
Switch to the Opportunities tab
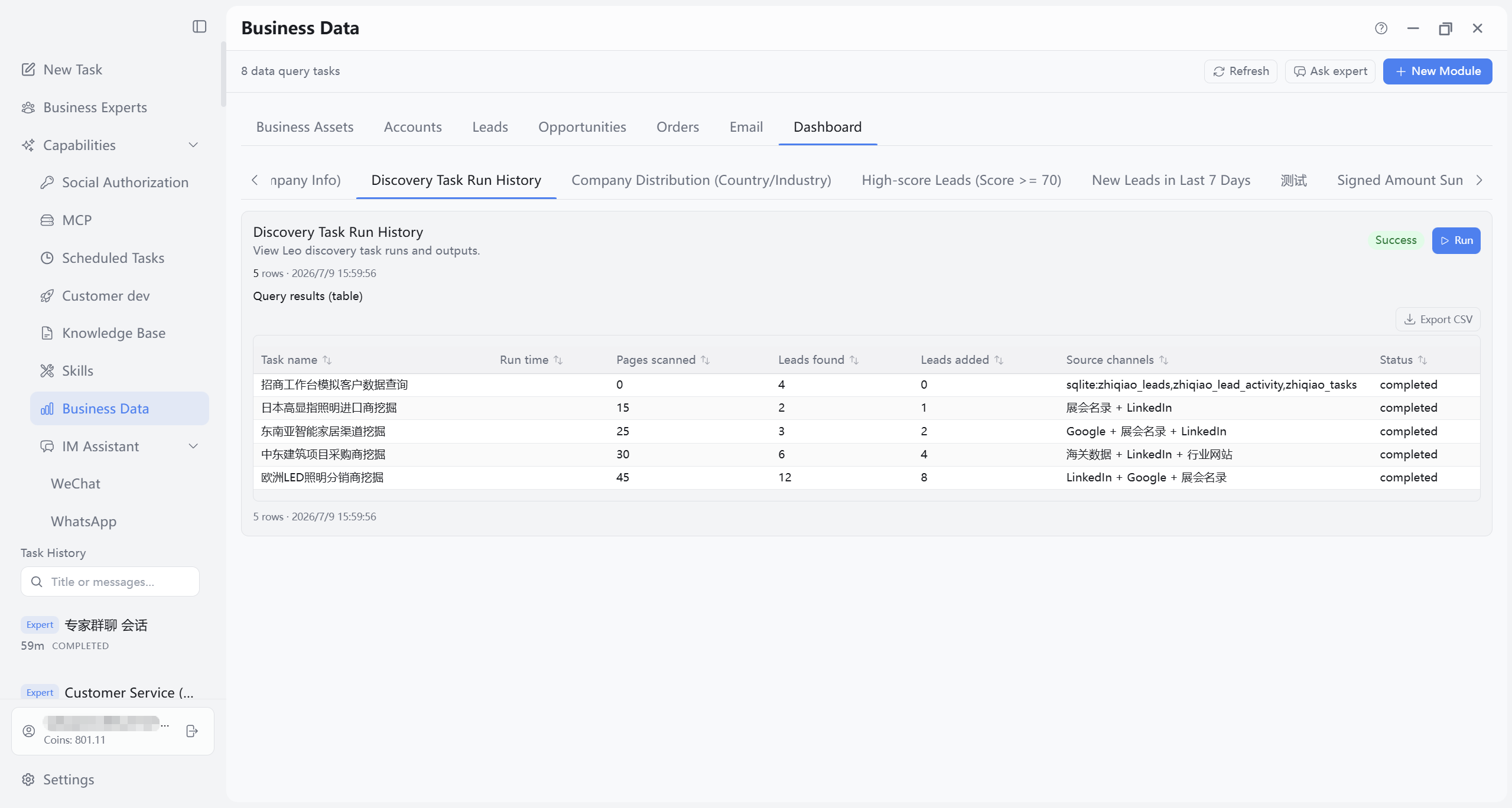pos(582,127)
